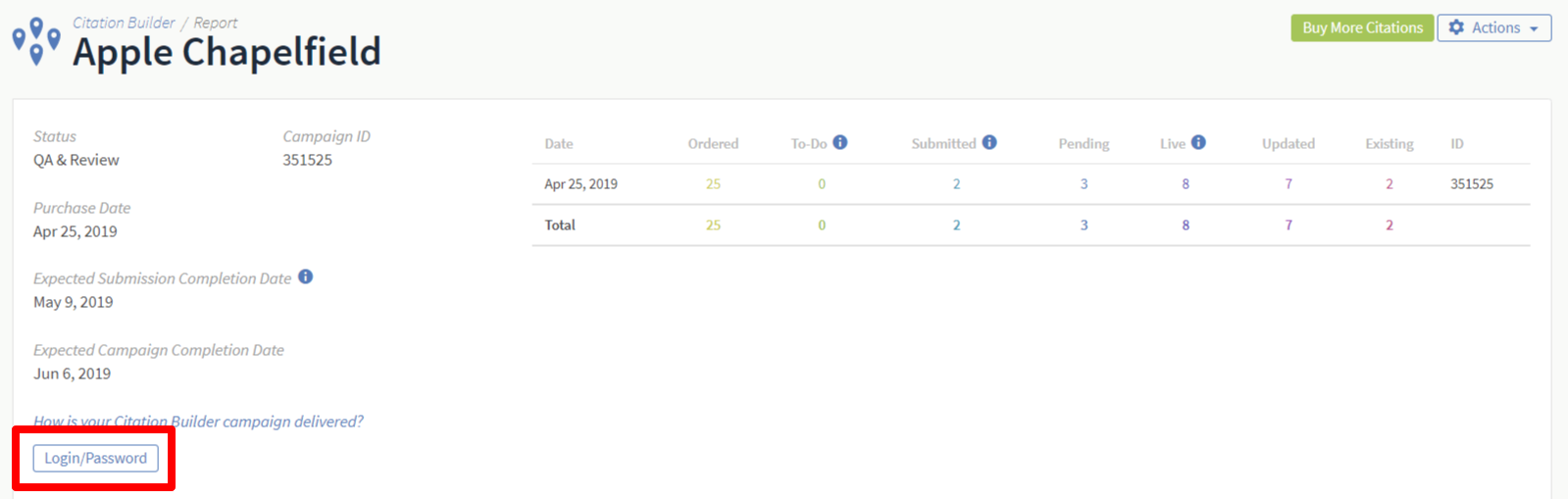Click Ordered count 25 in Apr 25 row
This screenshot has height=499, width=1568.
point(713,184)
